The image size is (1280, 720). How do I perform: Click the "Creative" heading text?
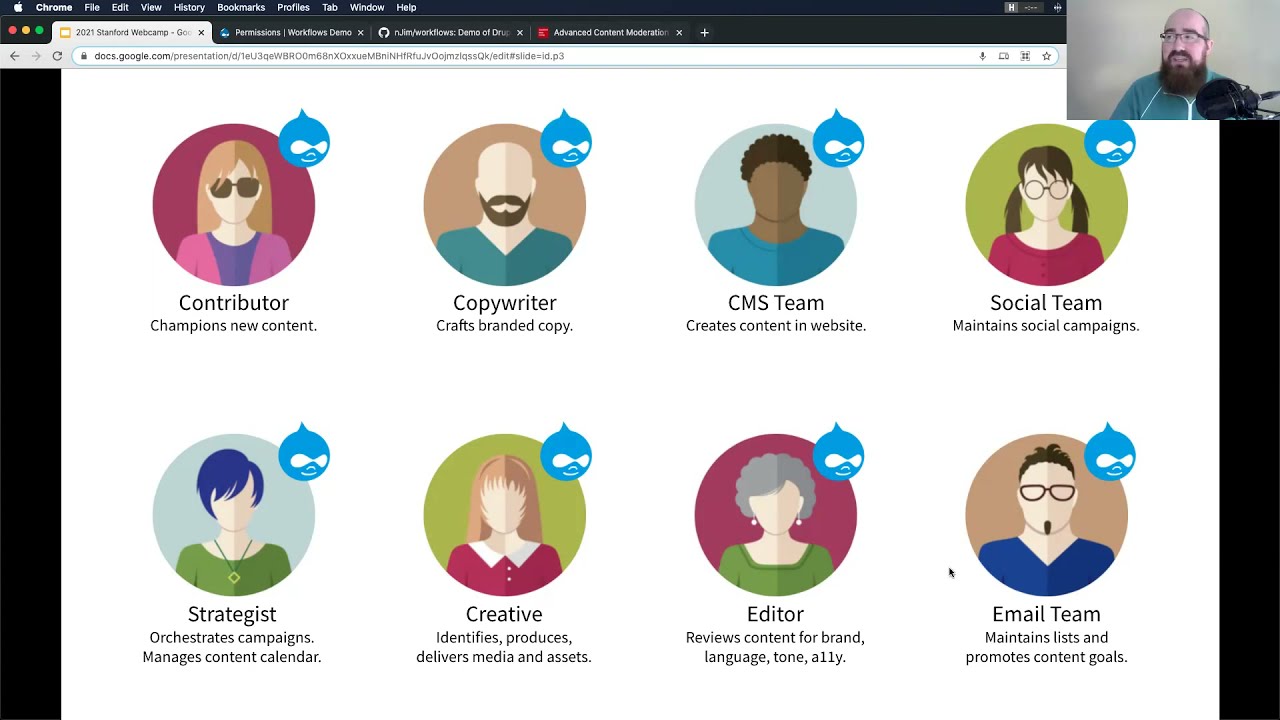pos(504,614)
